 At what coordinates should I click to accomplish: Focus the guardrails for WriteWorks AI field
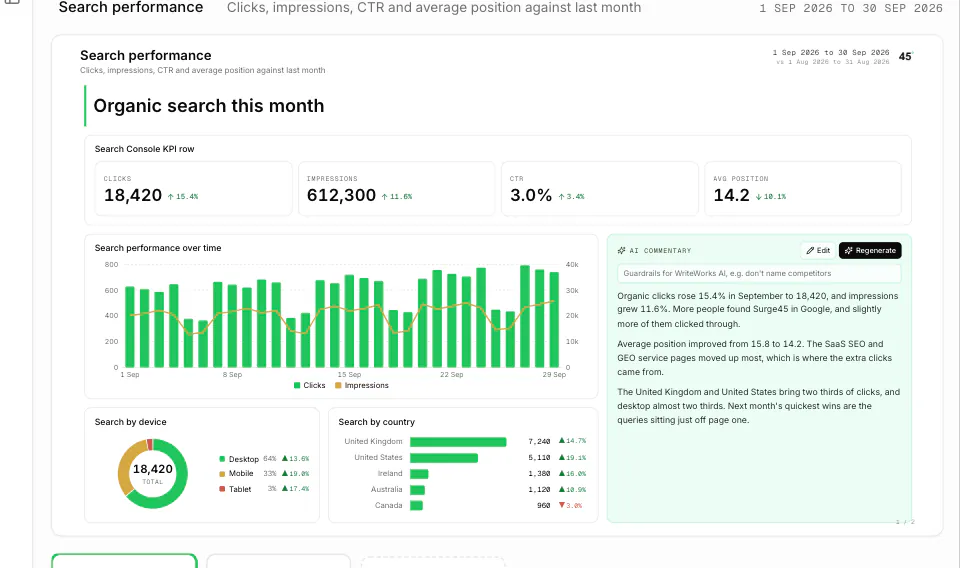point(759,273)
